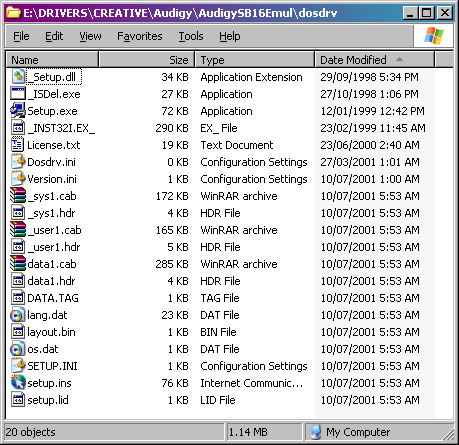Screen dimensions: 459x445
Task: Select the file name setup.ins
Action: click(x=49, y=383)
